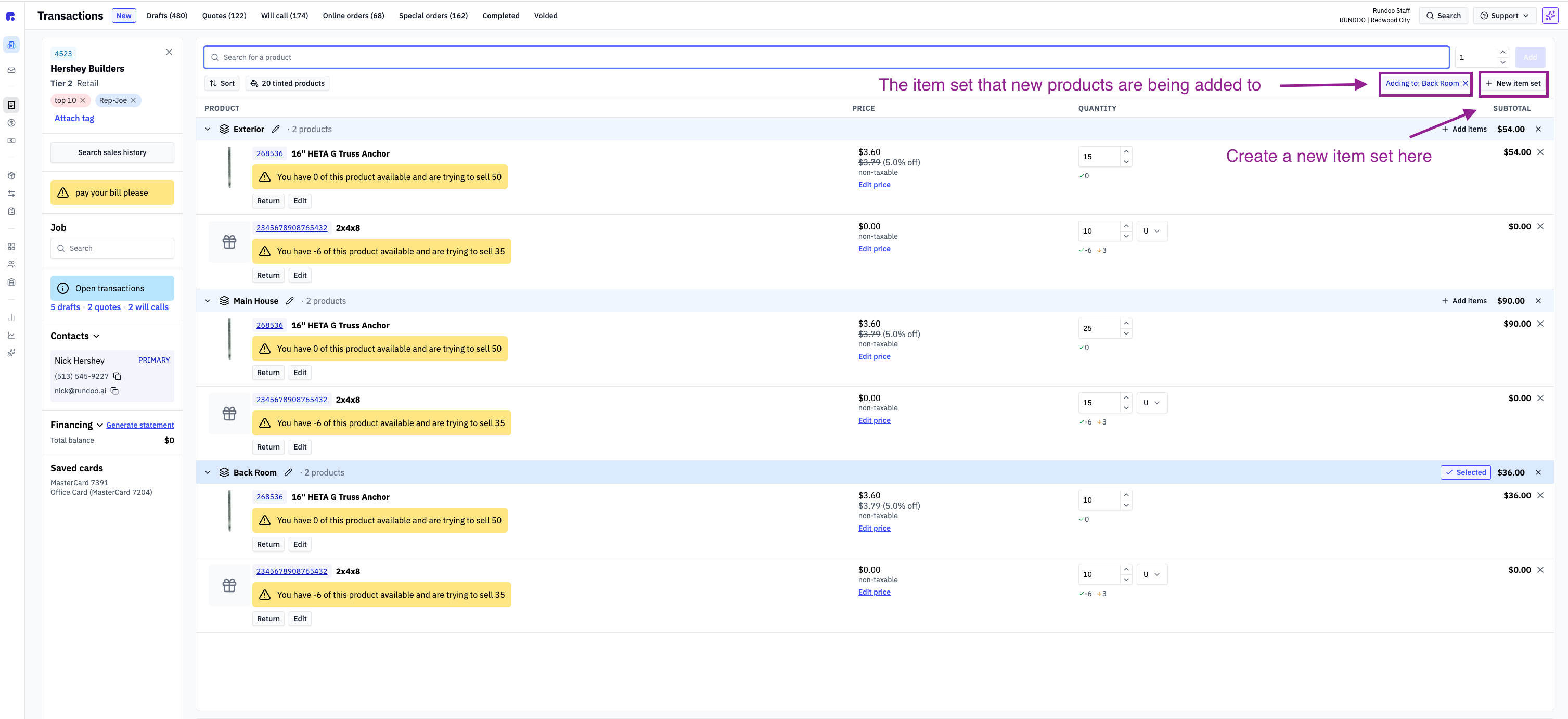Click Add items for Exterior set
Screen dimensions: 1568x719
[1464, 129]
